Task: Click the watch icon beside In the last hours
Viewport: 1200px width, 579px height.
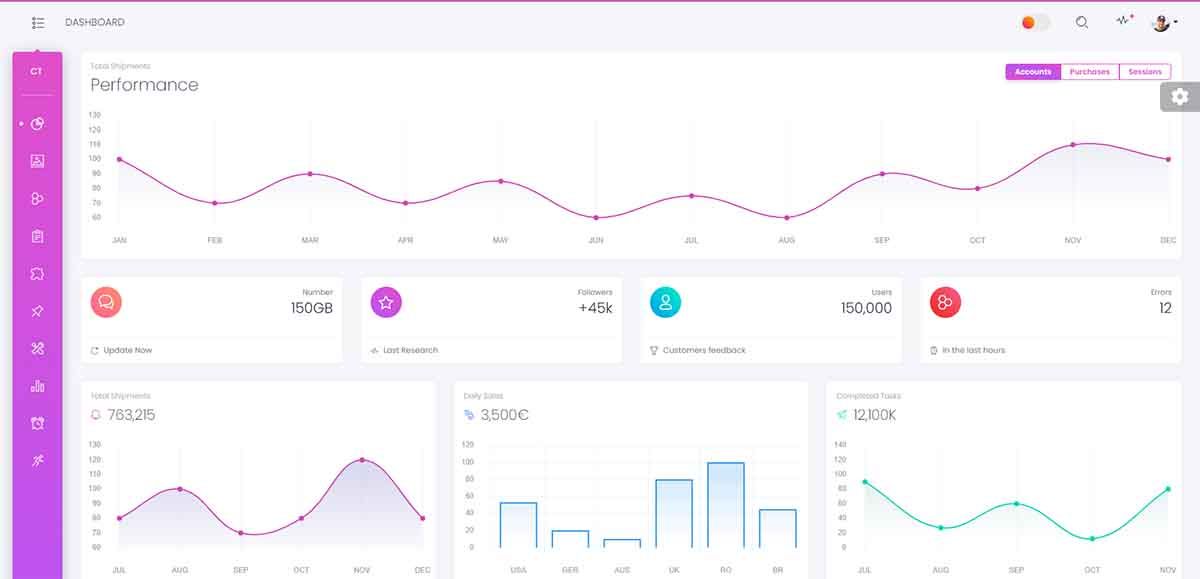Action: 934,351
